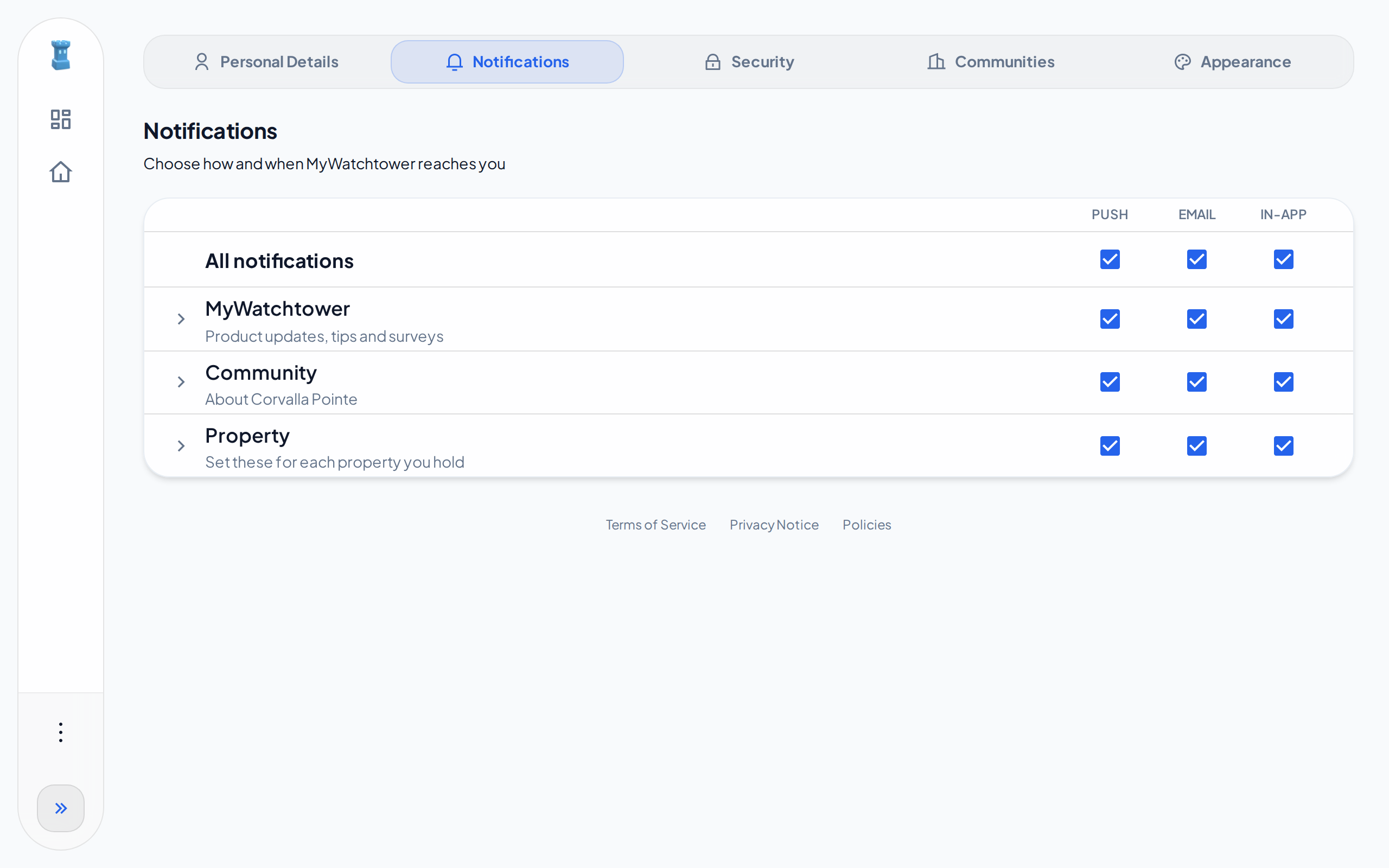1389x868 pixels.
Task: Click the 'All notifications' row label
Action: click(x=279, y=261)
